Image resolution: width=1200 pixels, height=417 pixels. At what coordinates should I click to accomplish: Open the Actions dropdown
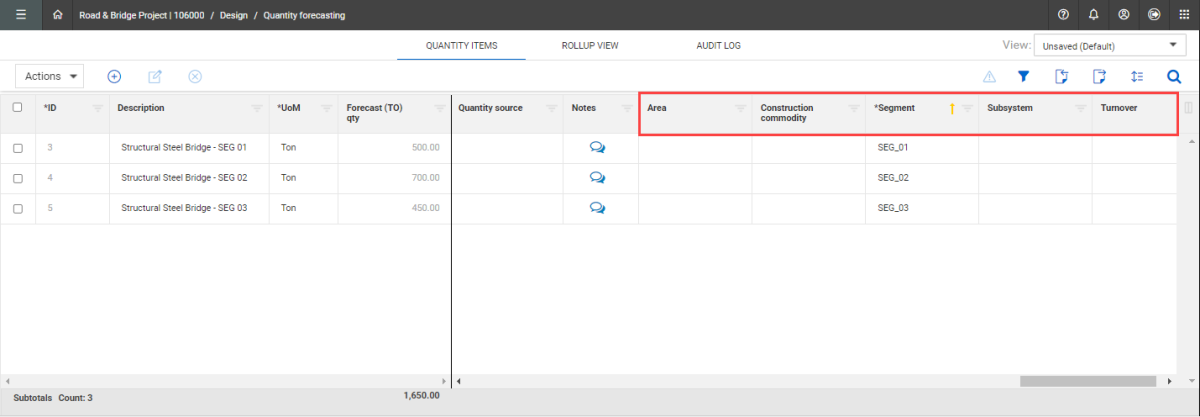50,76
